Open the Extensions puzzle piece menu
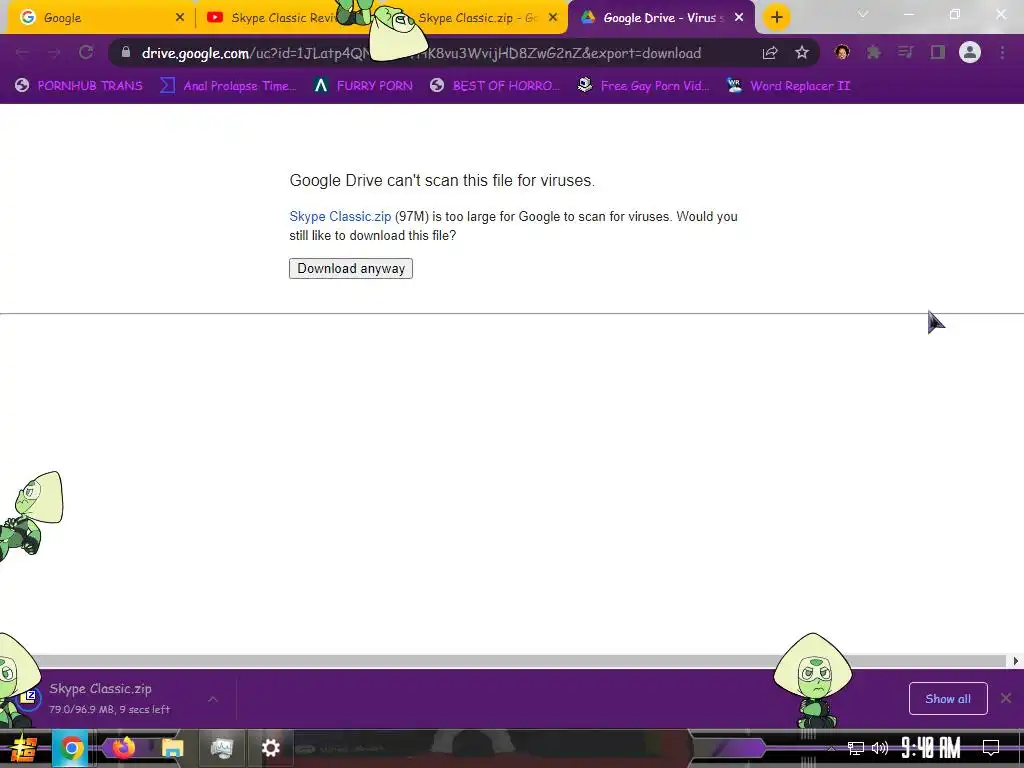 [x=873, y=52]
